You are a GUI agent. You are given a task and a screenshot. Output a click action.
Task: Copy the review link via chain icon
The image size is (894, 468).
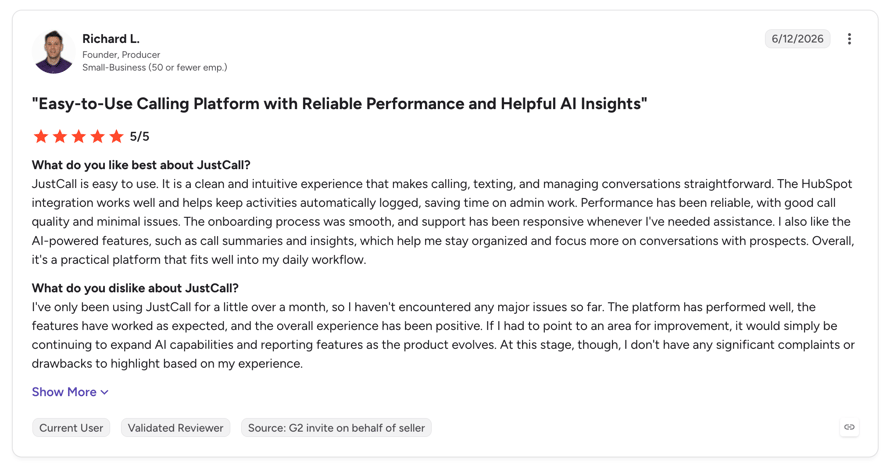click(x=849, y=427)
